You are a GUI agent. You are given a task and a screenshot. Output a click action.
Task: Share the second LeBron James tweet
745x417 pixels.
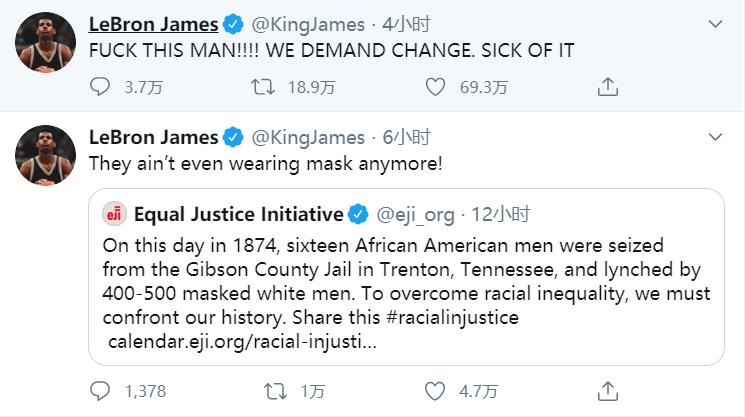(x=607, y=390)
